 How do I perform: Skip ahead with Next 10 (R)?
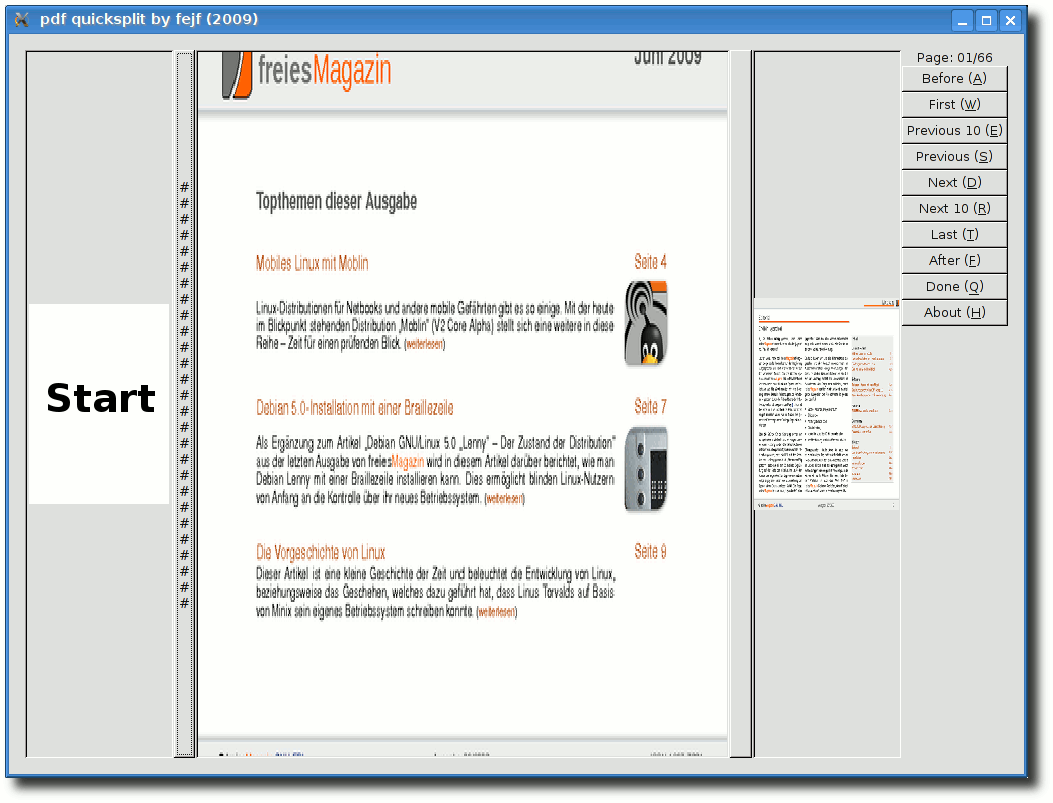point(954,208)
